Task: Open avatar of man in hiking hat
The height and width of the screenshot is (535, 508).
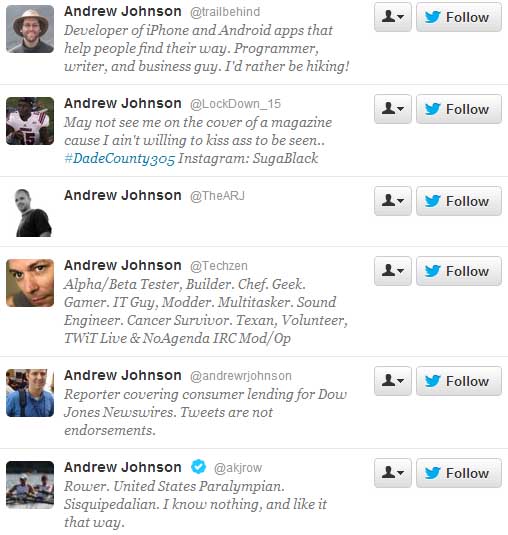Action: 30,29
